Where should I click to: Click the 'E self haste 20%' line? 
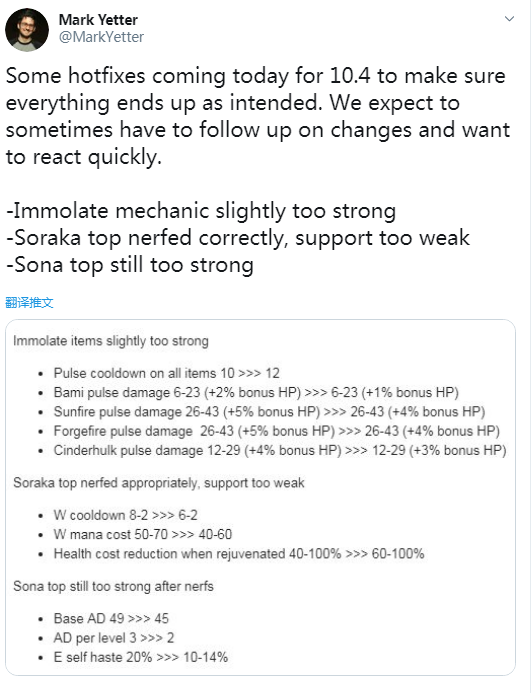point(141,657)
